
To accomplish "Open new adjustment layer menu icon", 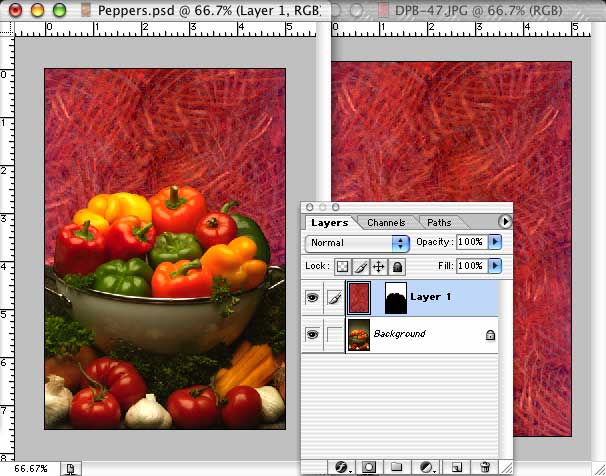I will [427, 468].
